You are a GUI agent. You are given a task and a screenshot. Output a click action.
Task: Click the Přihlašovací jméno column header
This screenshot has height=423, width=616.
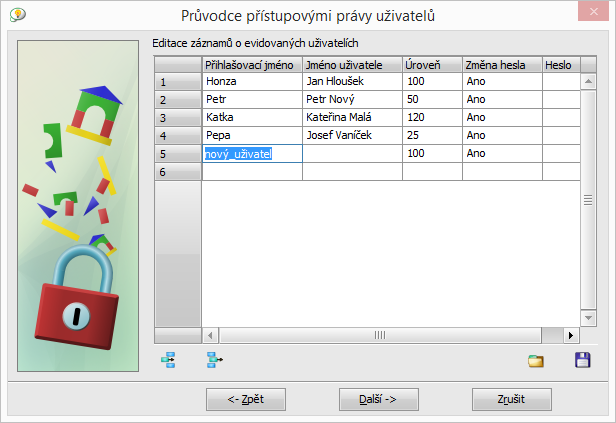(252, 64)
